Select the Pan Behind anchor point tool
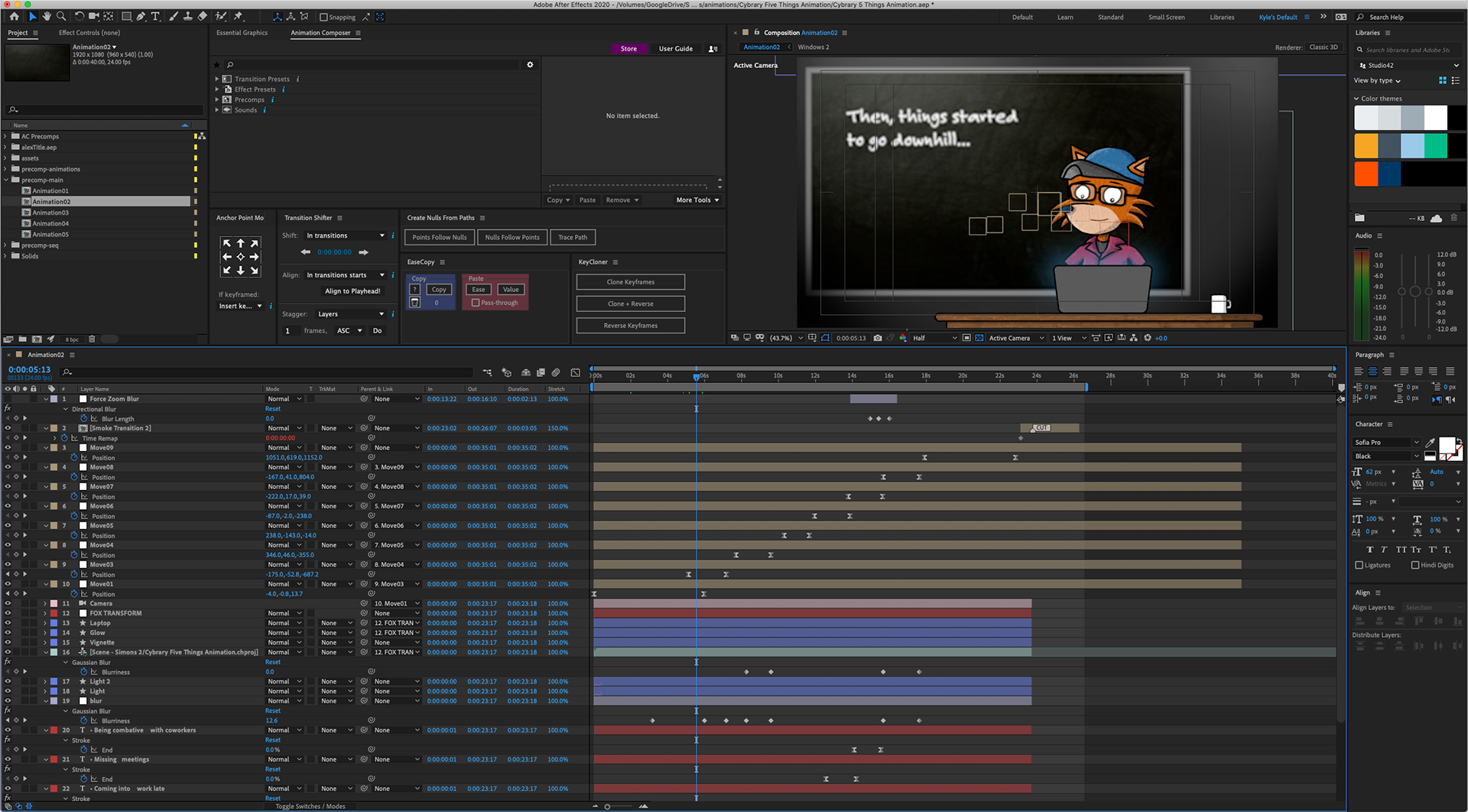1468x812 pixels. (109, 16)
